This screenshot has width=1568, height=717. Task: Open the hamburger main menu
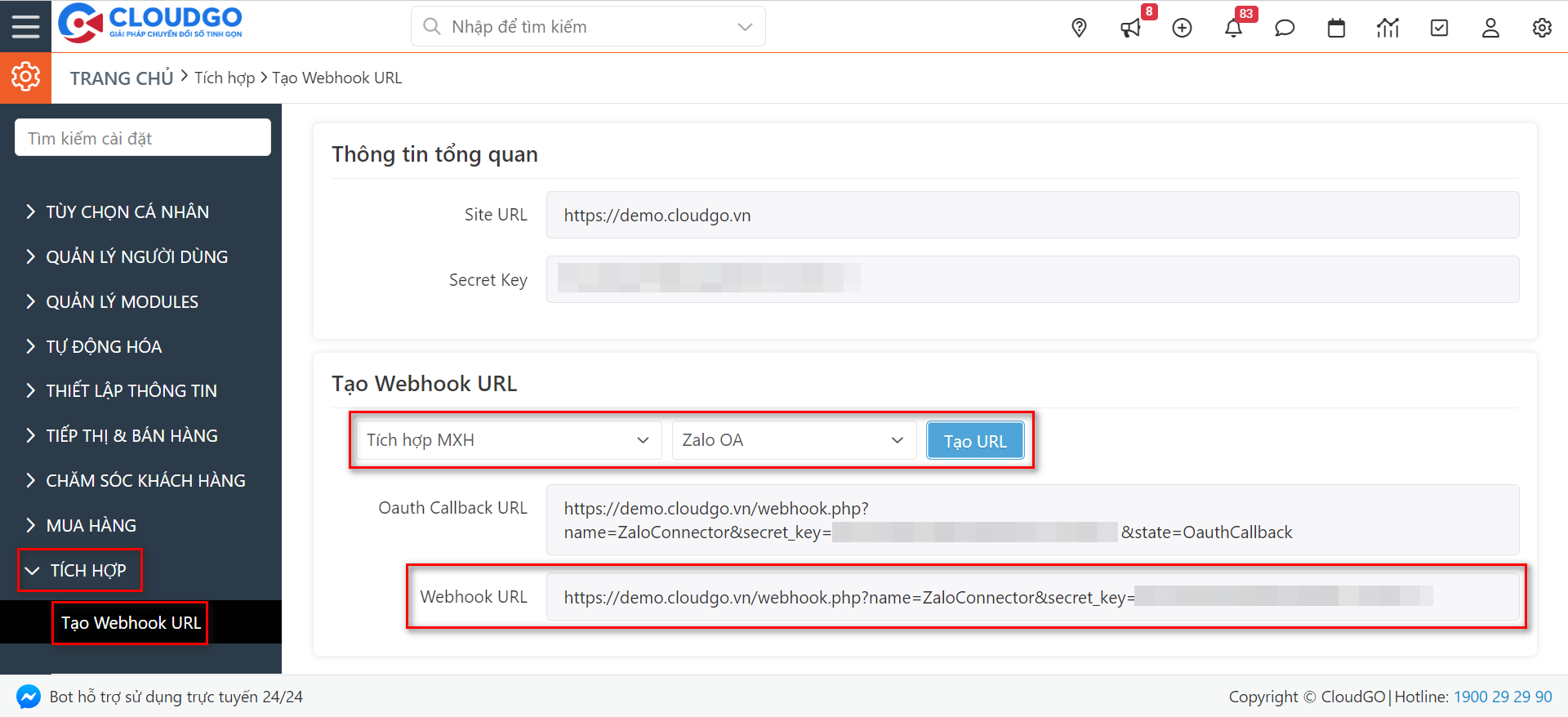[25, 27]
